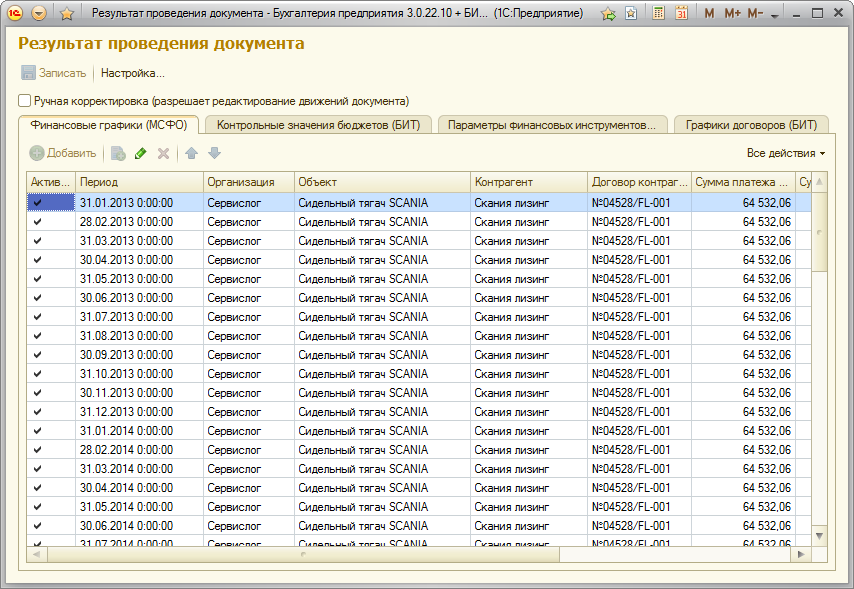Expand the Все действия dropdown
854x589 pixels.
(786, 153)
